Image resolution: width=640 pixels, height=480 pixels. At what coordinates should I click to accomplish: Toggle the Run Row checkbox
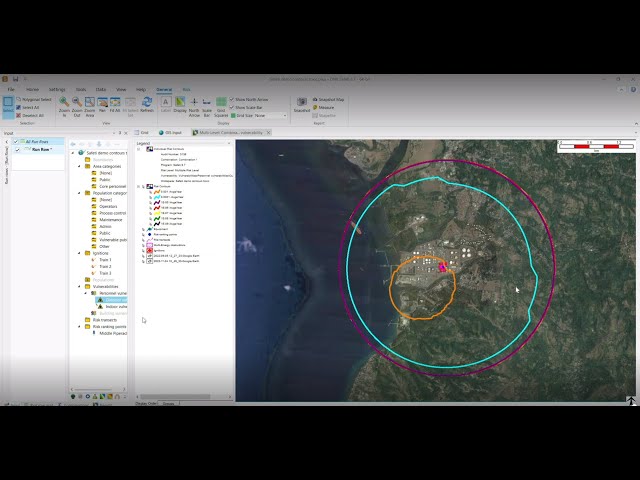click(x=18, y=150)
